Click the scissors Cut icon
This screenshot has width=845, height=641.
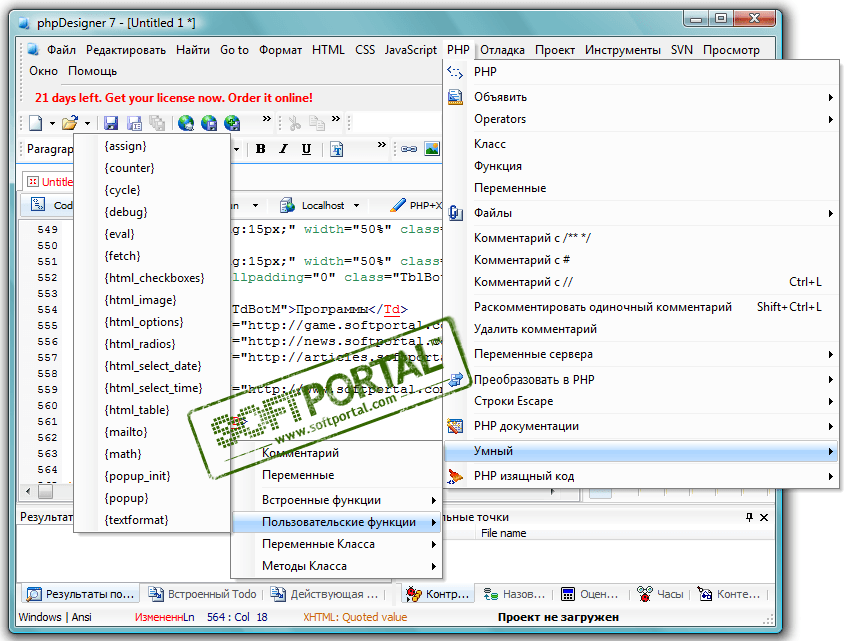[x=294, y=123]
